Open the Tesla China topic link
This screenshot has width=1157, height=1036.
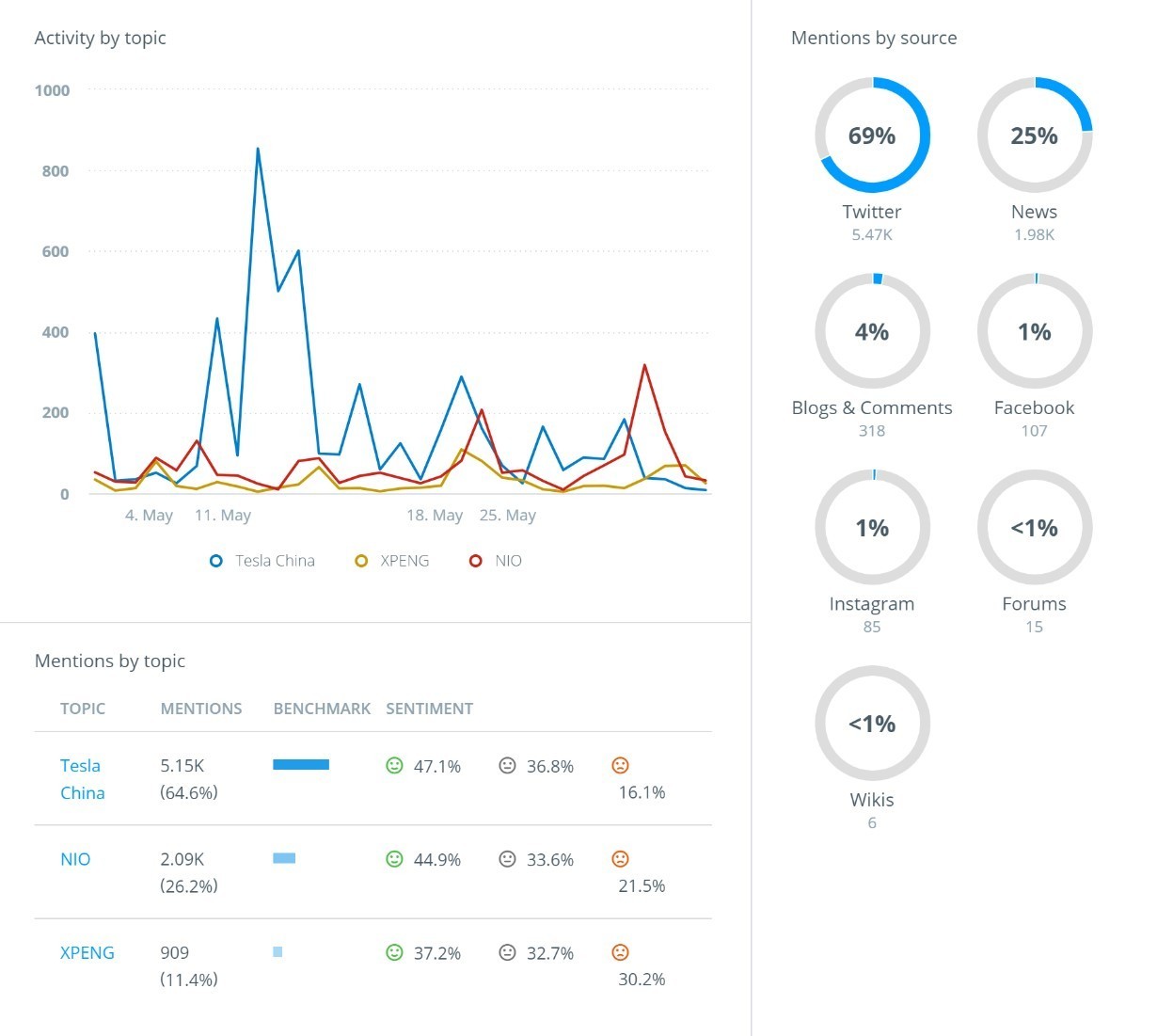tap(83, 779)
